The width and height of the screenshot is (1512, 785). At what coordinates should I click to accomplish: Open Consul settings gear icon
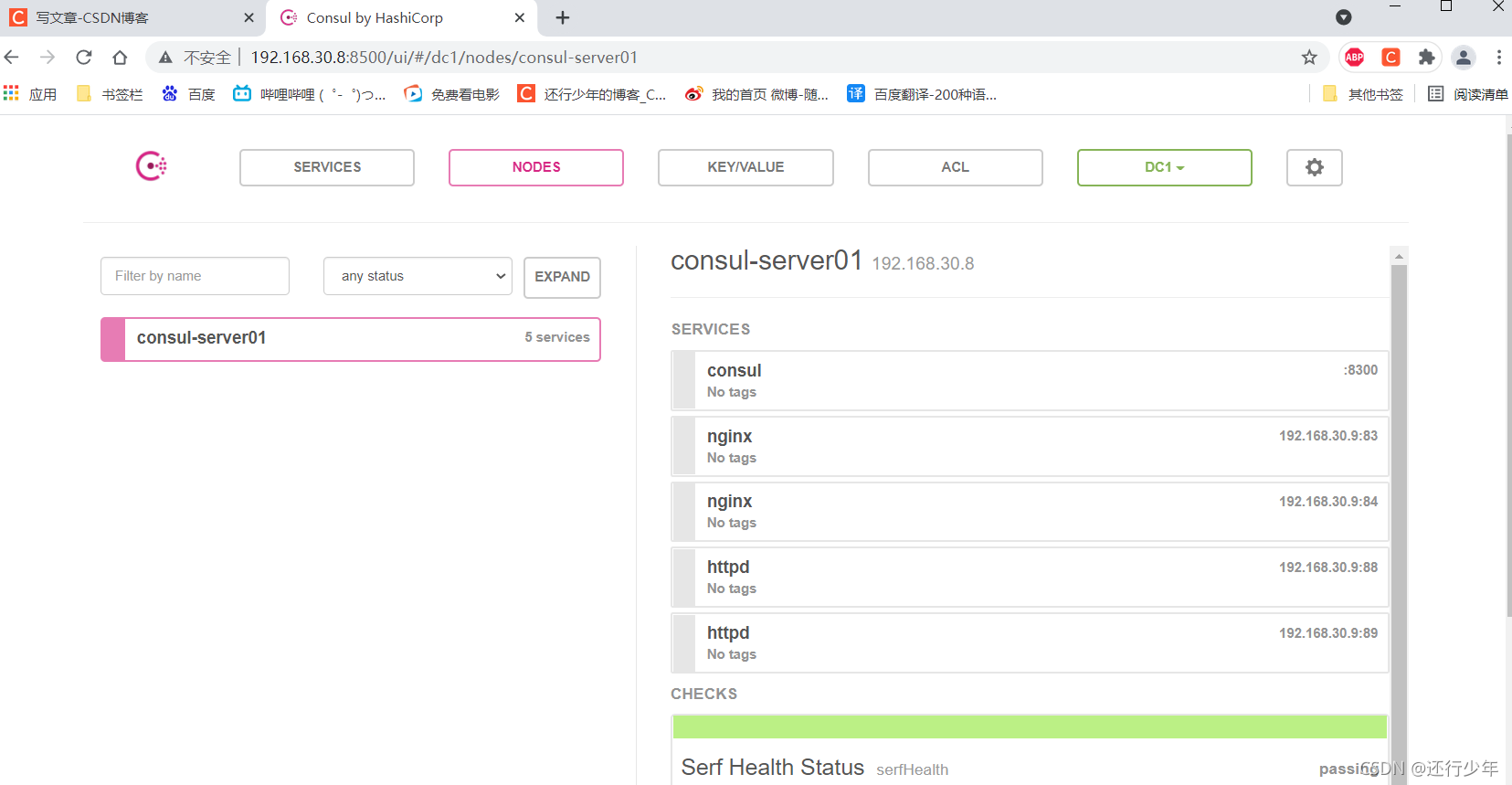point(1314,167)
